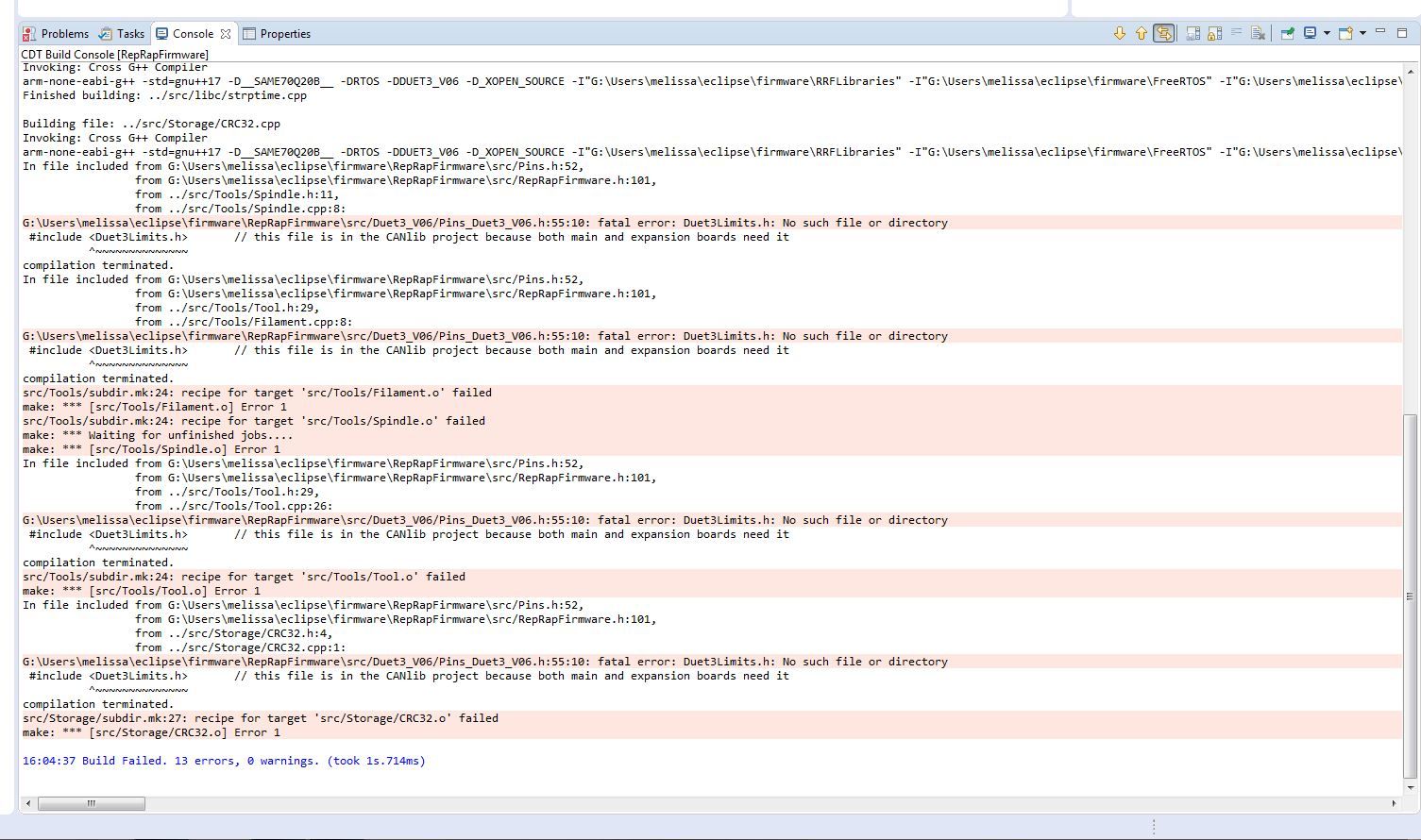1421x840 pixels.
Task: Click fatal error line under Tool.cpp:26
Action: click(485, 520)
